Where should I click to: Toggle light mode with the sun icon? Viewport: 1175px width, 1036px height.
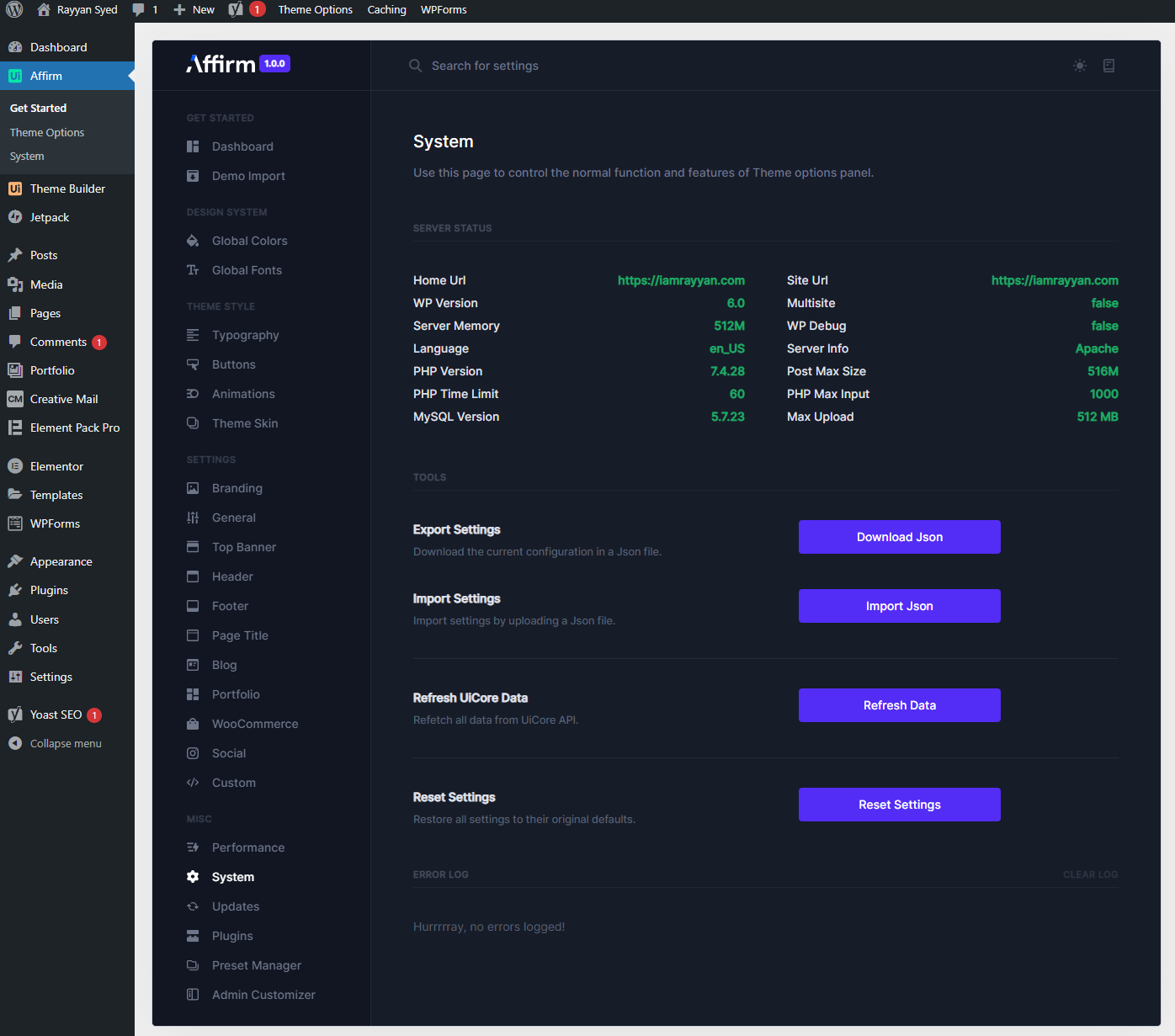1080,66
